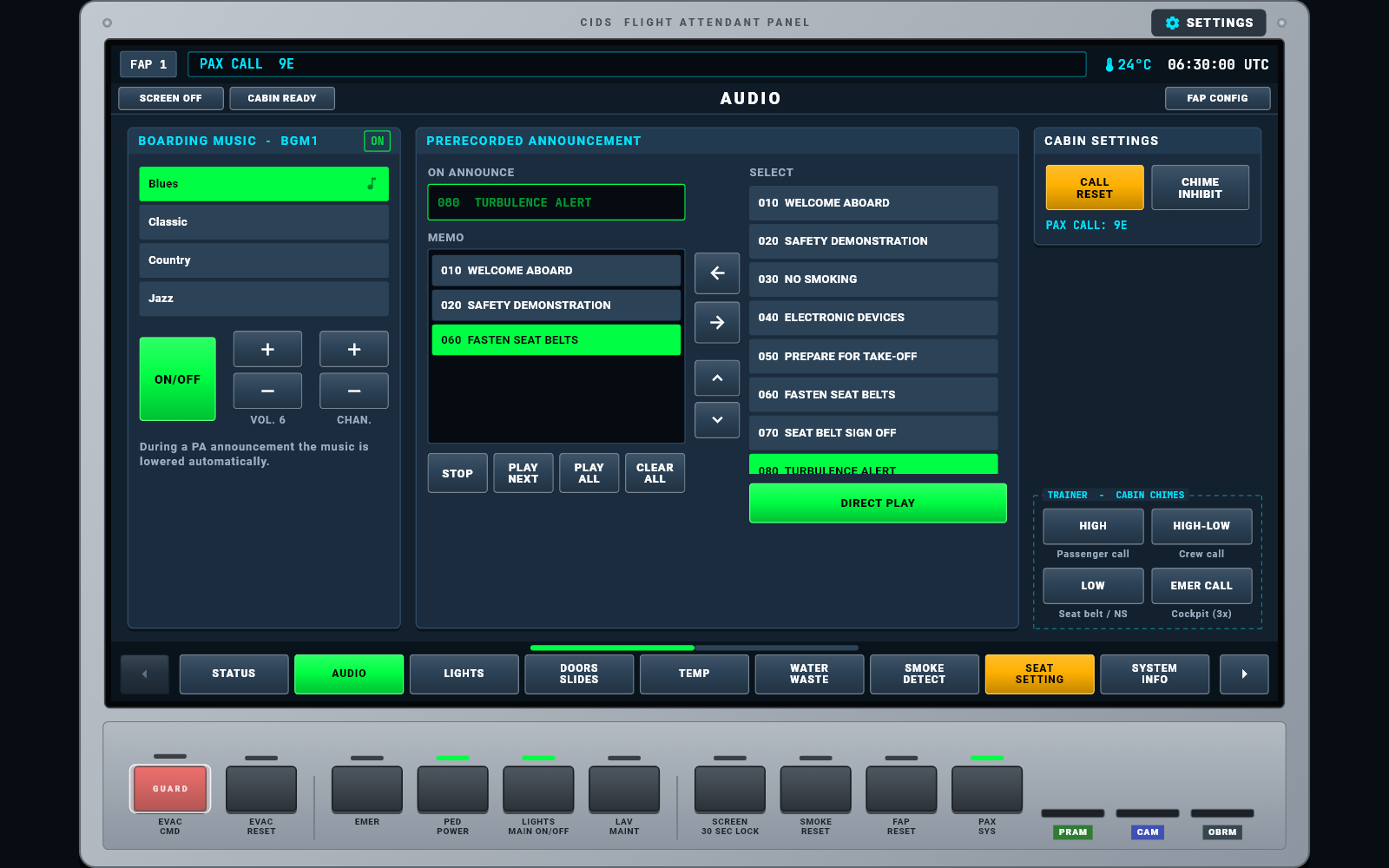This screenshot has width=1389, height=868.
Task: Toggle boarding music ON/OFF green button
Action: pyautogui.click(x=177, y=379)
